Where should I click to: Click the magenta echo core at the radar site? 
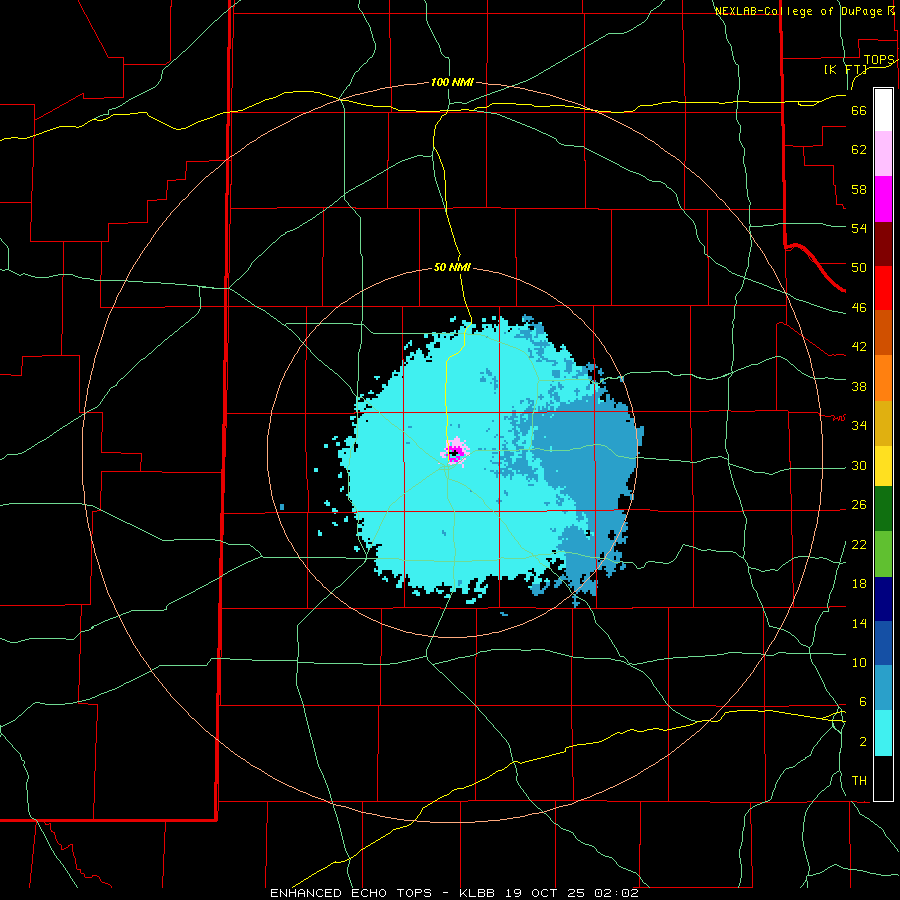pyautogui.click(x=455, y=452)
